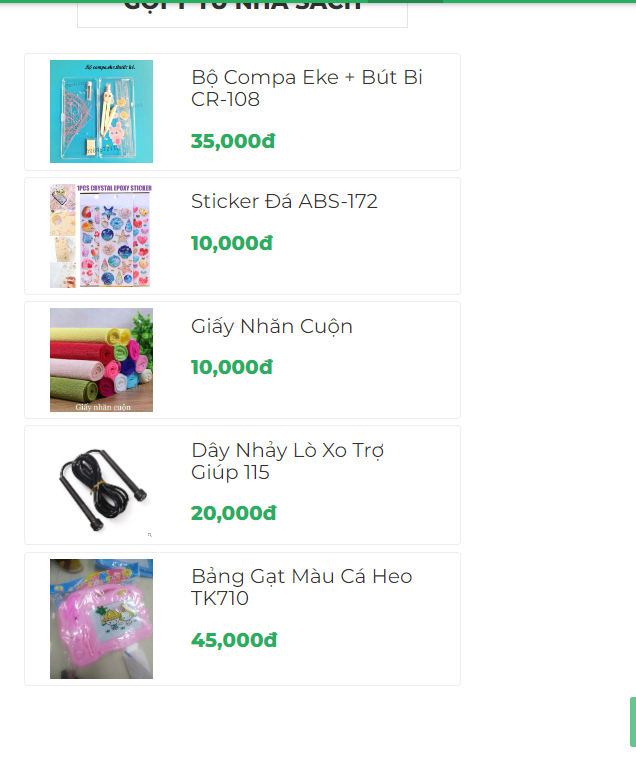Screen dimensions: 636x758
Task: Click the 45,000đ drawing board price
Action: (234, 640)
